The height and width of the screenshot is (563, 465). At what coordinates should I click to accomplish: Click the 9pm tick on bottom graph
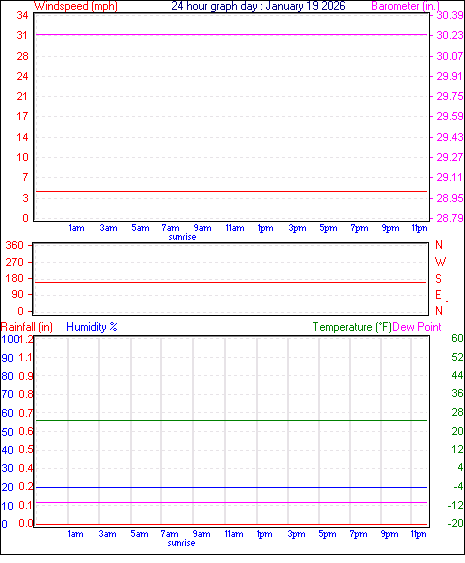[390, 534]
